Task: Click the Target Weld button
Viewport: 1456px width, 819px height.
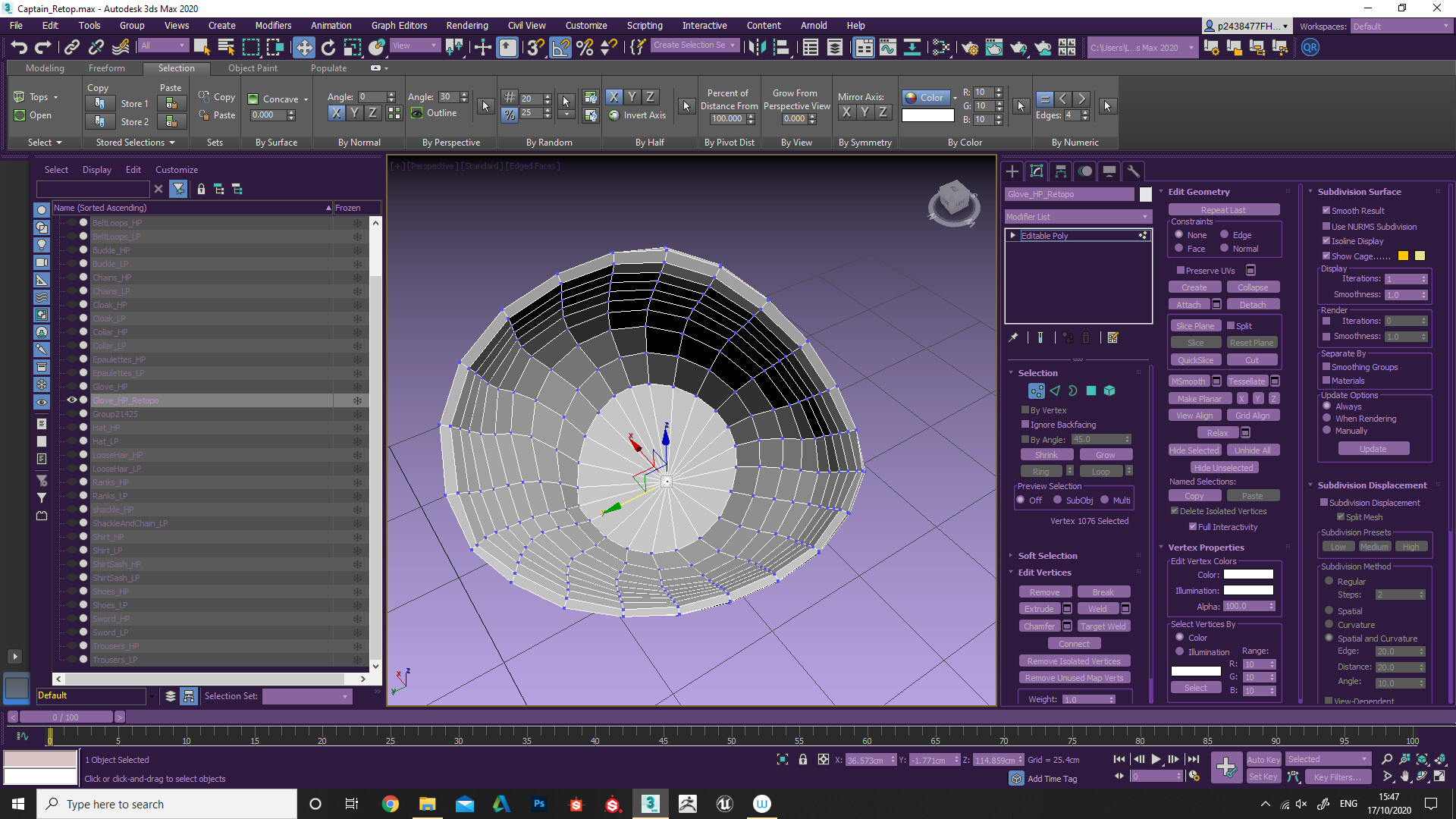Action: point(1103,626)
